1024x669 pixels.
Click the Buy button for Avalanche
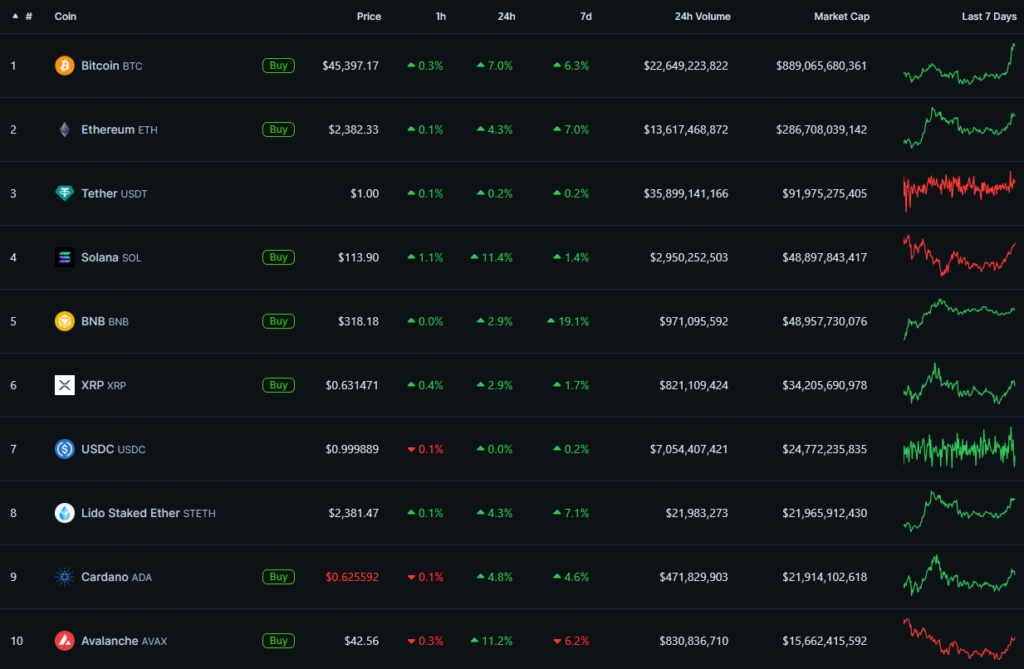coord(278,641)
